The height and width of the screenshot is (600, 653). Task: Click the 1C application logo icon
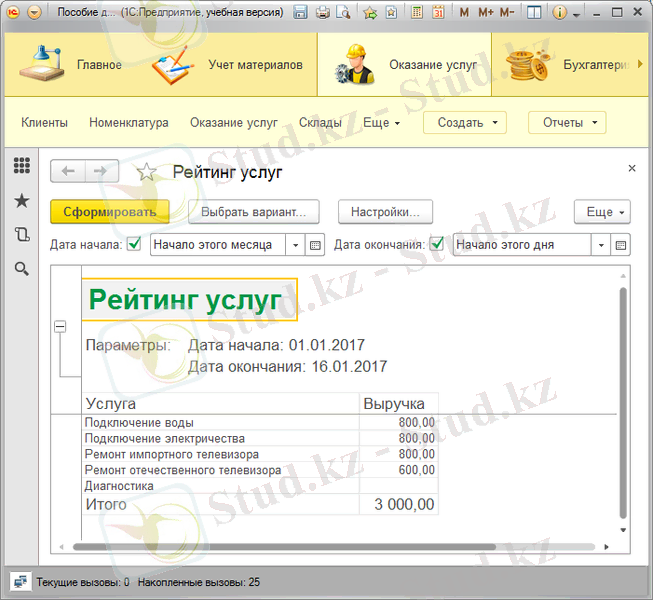pyautogui.click(x=14, y=12)
